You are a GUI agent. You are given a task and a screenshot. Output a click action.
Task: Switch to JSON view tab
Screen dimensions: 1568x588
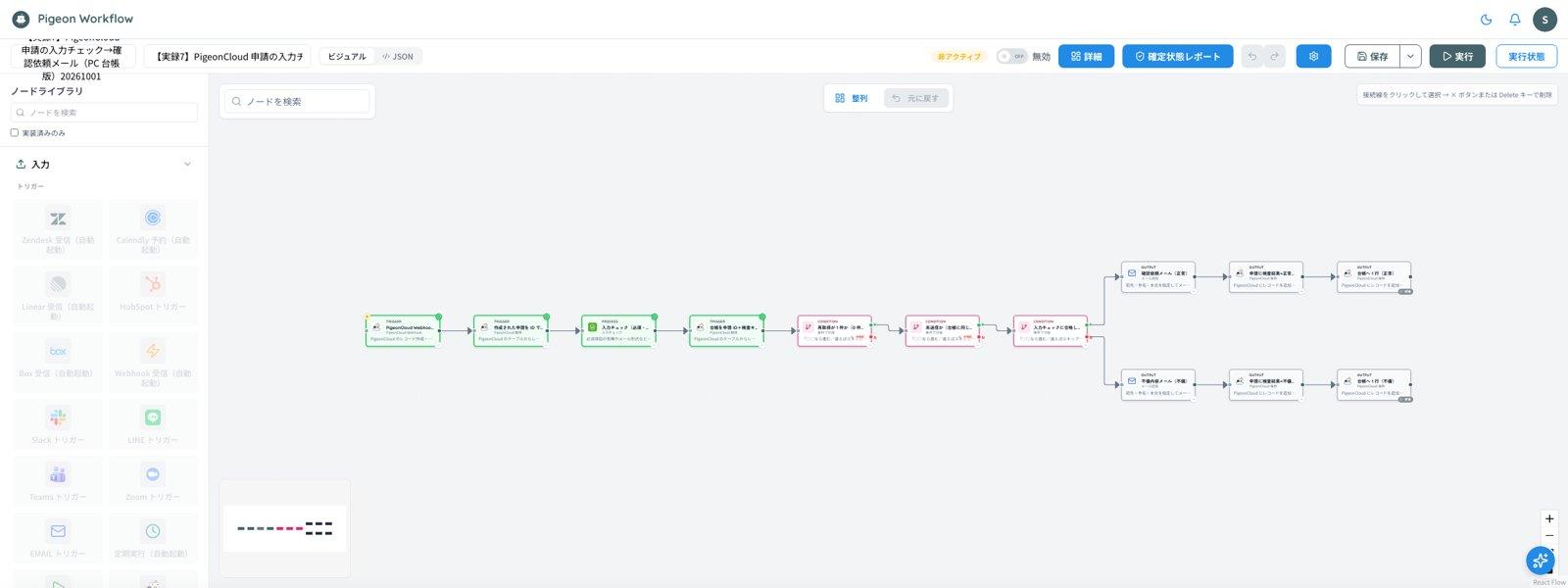[398, 57]
